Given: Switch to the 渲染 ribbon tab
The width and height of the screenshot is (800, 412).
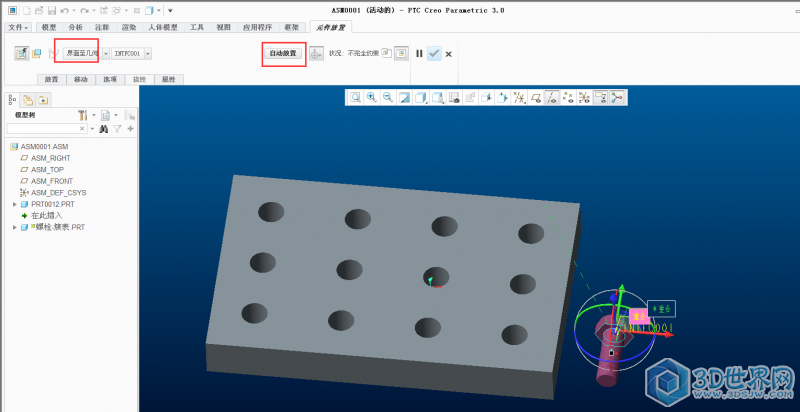Looking at the screenshot, I should [x=129, y=28].
